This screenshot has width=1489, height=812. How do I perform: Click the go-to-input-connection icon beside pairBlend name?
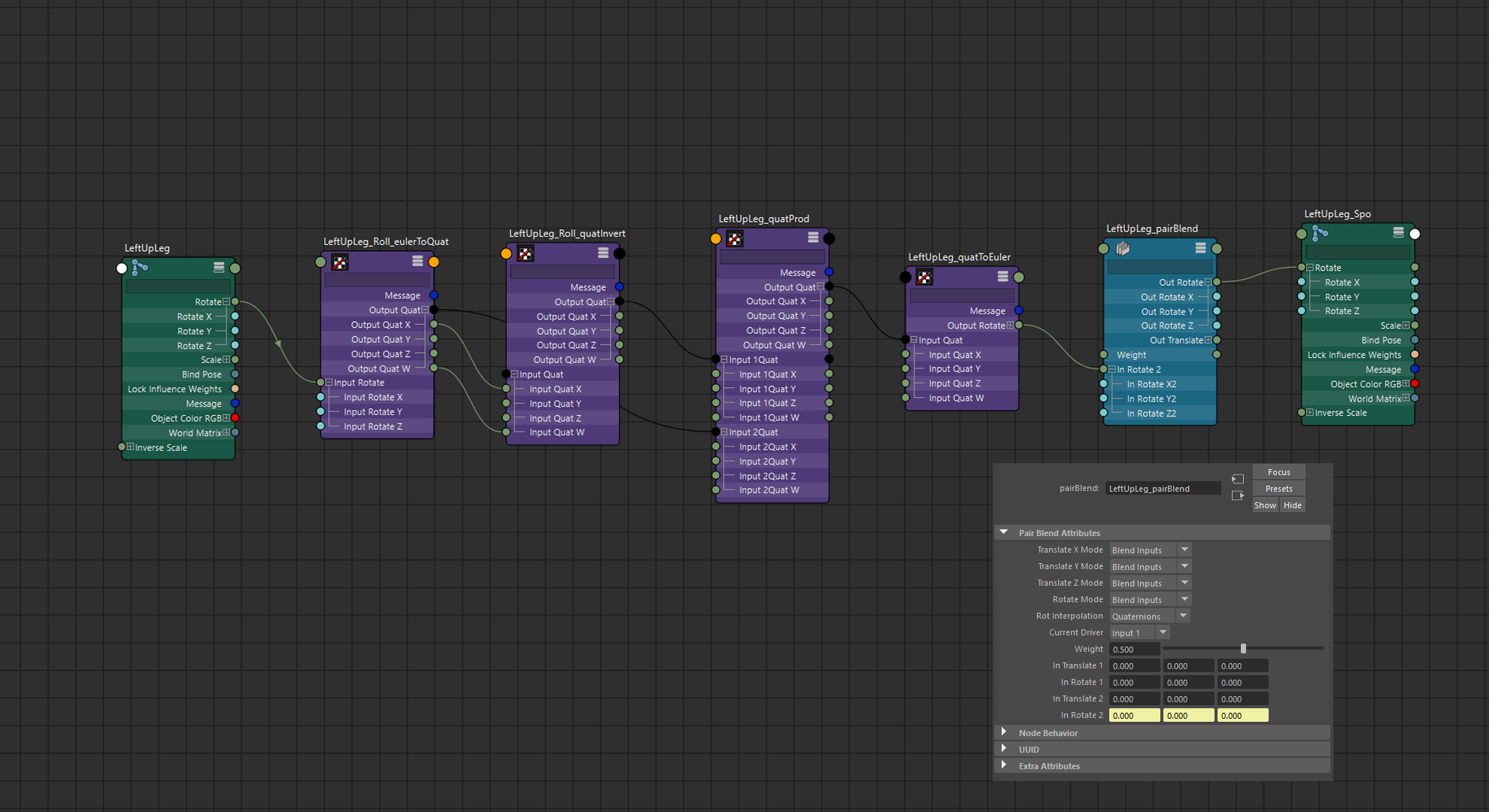(1238, 479)
